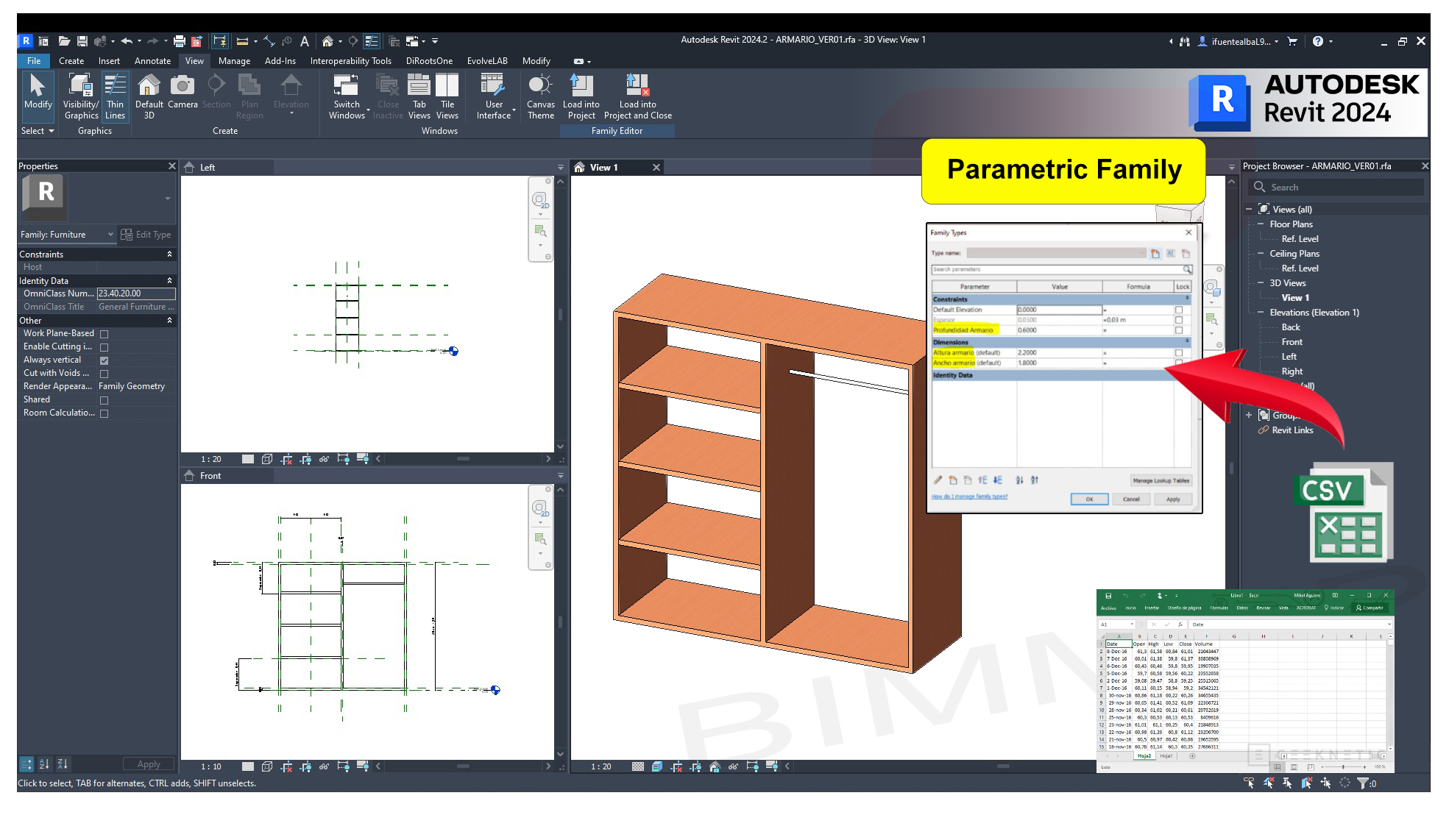Collapse the Floor Plans tree node
The image size is (1449, 840).
click(x=1260, y=224)
